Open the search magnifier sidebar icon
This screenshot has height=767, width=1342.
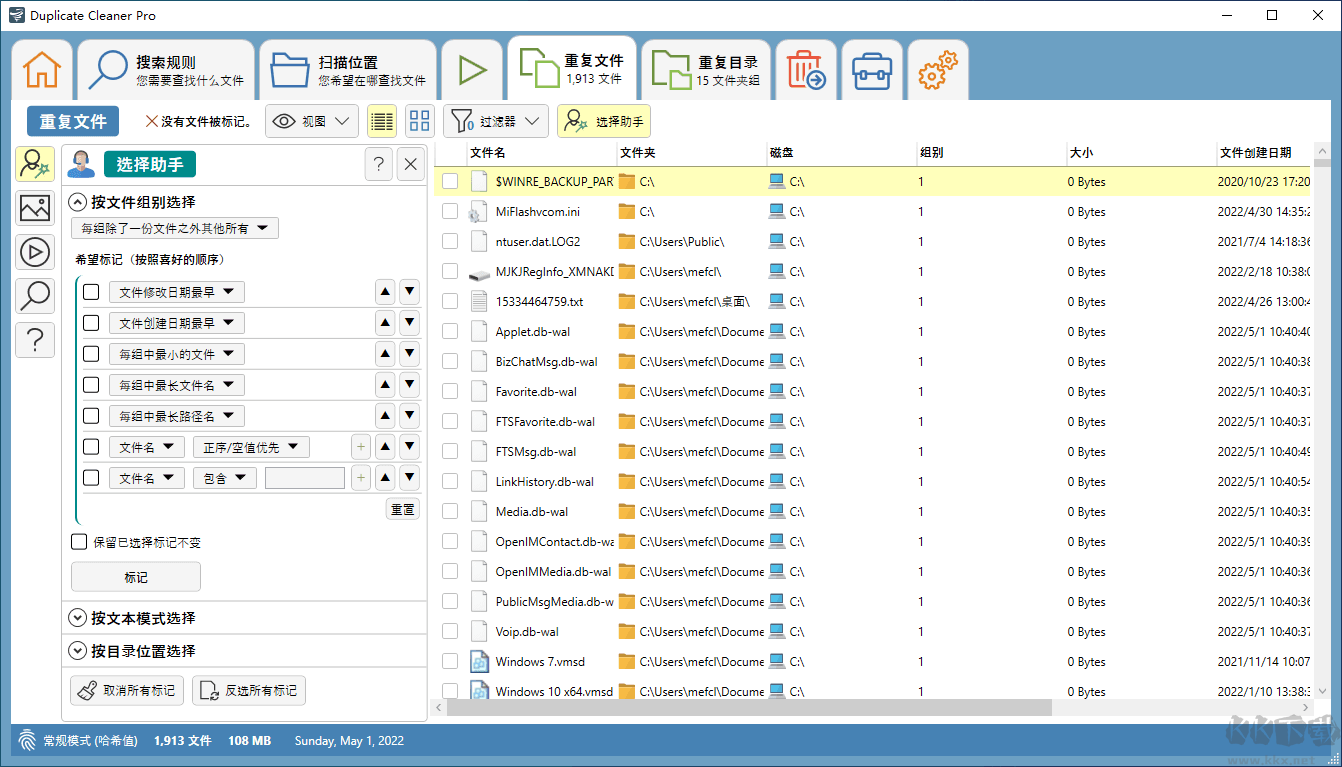coord(35,296)
